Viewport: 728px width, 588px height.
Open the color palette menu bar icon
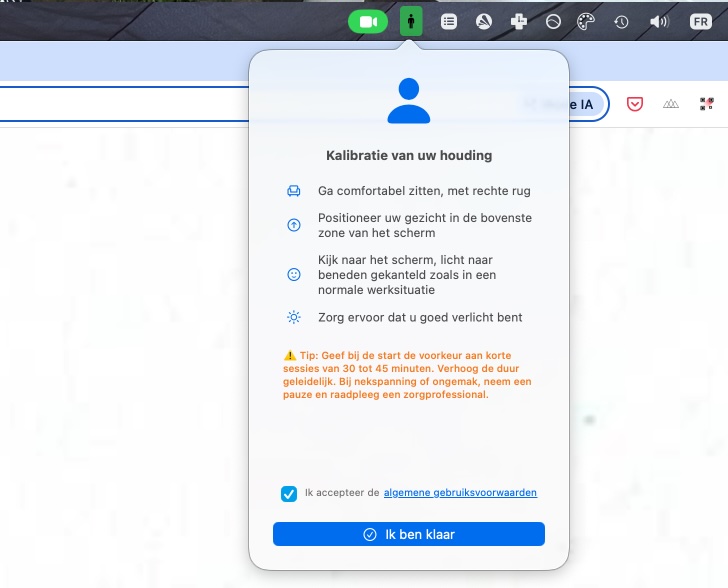(x=586, y=22)
